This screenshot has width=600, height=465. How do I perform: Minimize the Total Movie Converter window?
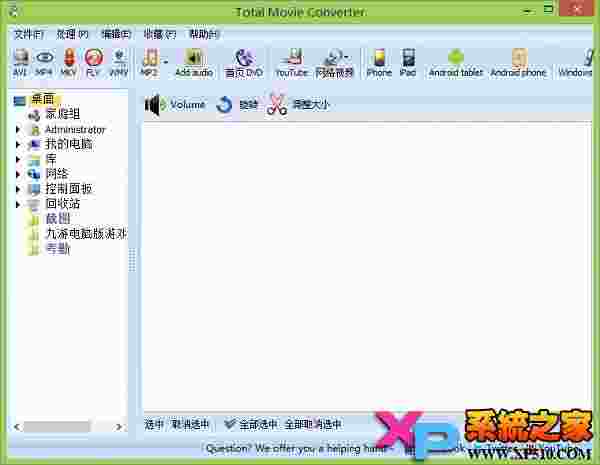click(x=528, y=11)
